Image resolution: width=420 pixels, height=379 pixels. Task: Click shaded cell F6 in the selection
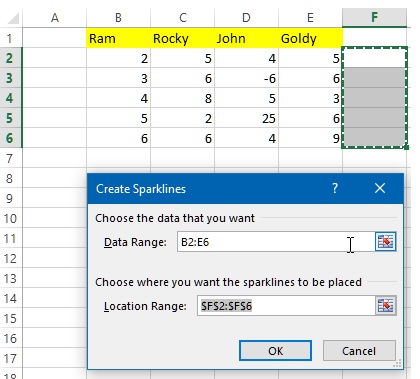(374, 138)
